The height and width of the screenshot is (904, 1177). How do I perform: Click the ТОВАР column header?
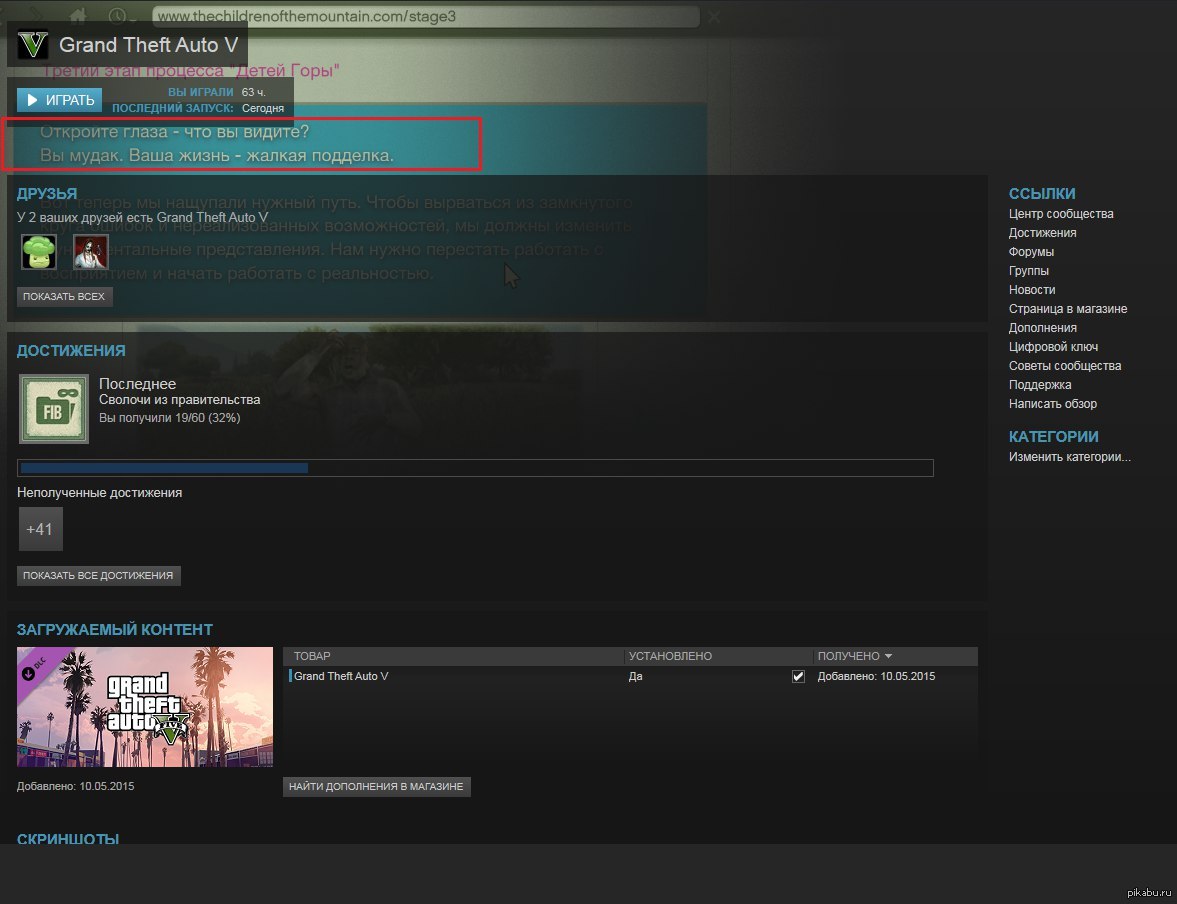312,657
